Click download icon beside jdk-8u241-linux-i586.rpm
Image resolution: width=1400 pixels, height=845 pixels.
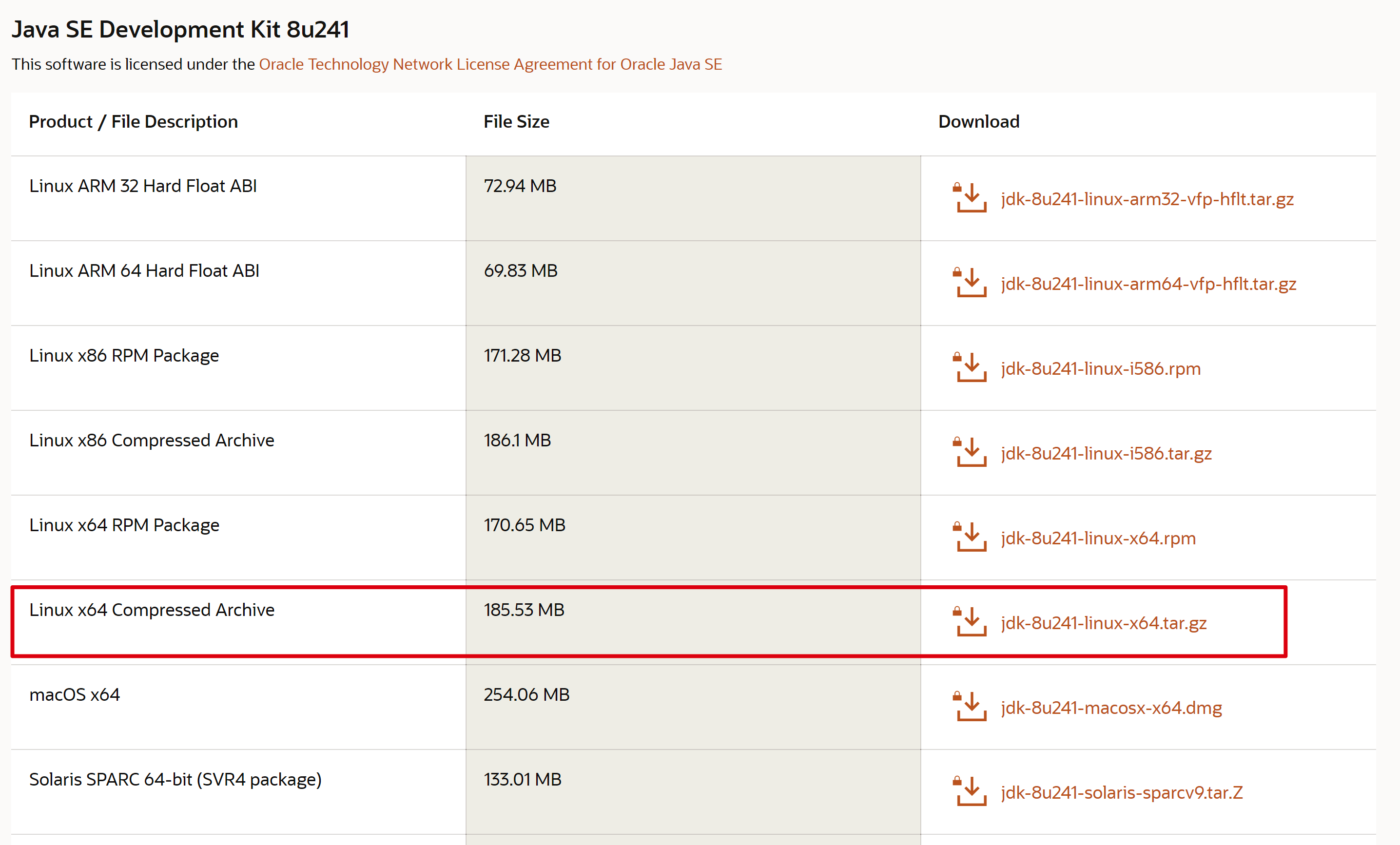coord(971,367)
